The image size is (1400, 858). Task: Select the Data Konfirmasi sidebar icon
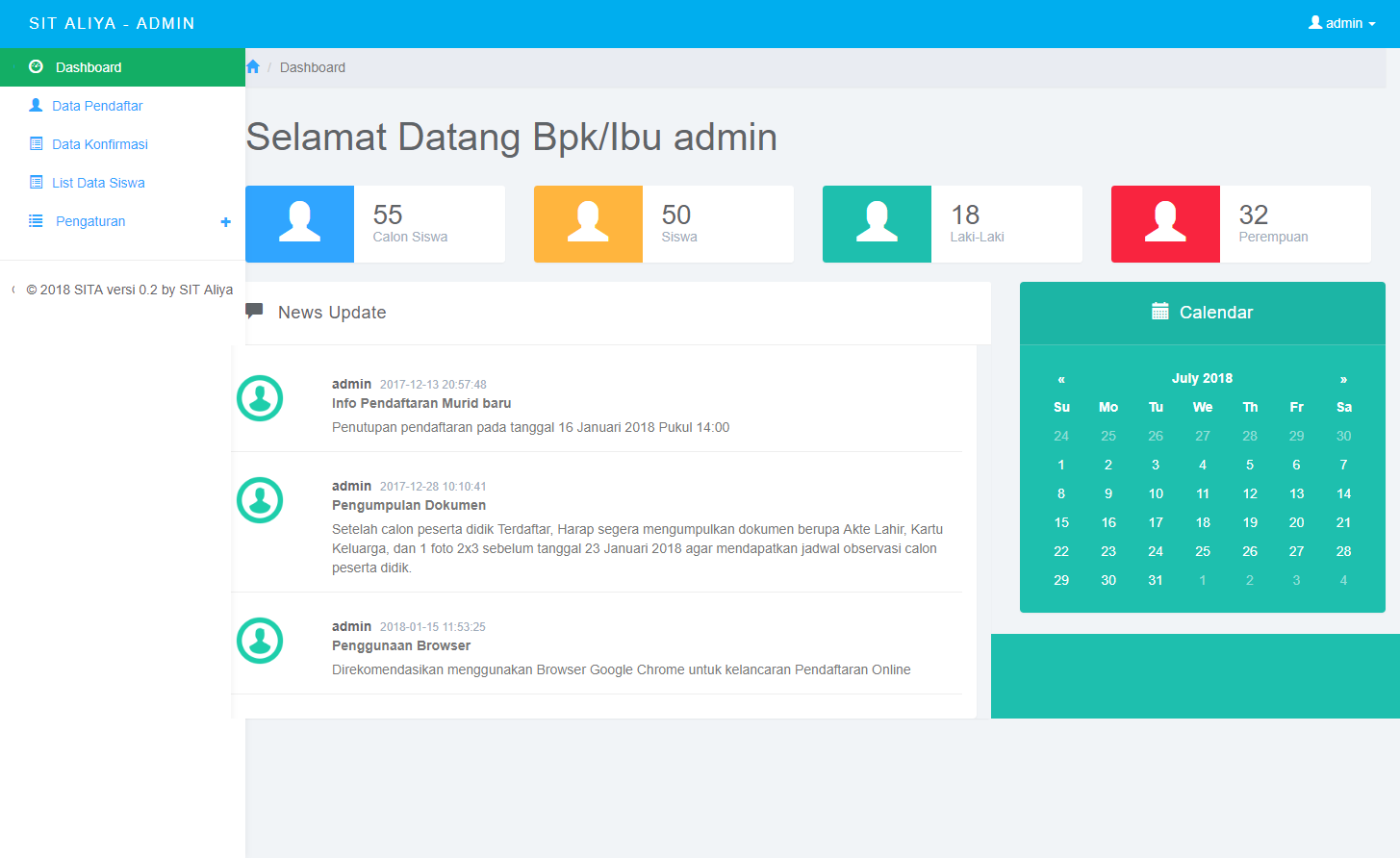[36, 144]
